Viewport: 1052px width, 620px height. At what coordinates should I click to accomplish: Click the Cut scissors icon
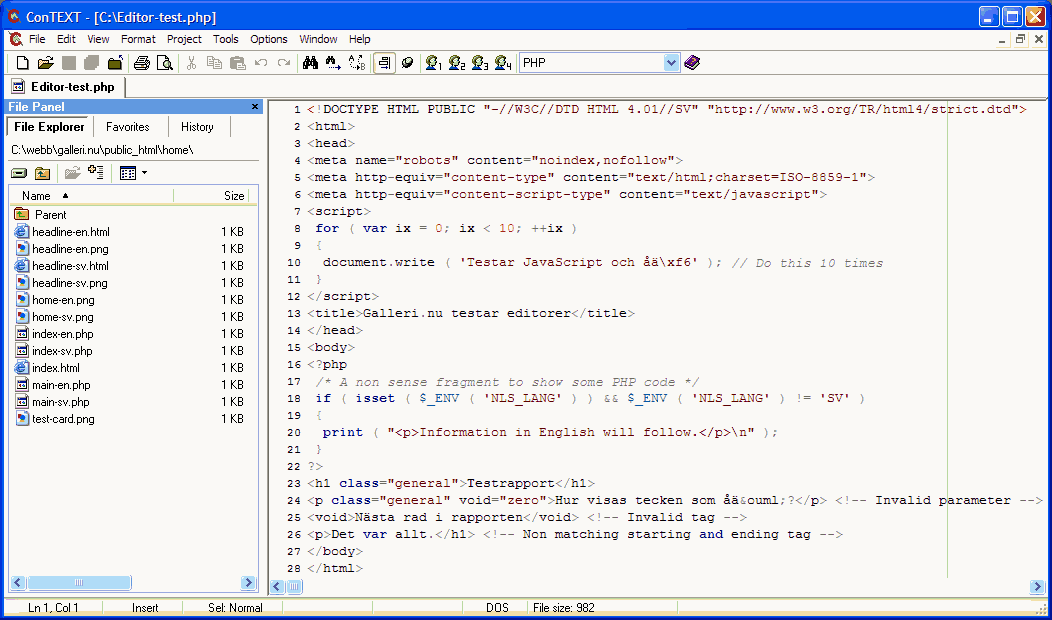tap(191, 63)
